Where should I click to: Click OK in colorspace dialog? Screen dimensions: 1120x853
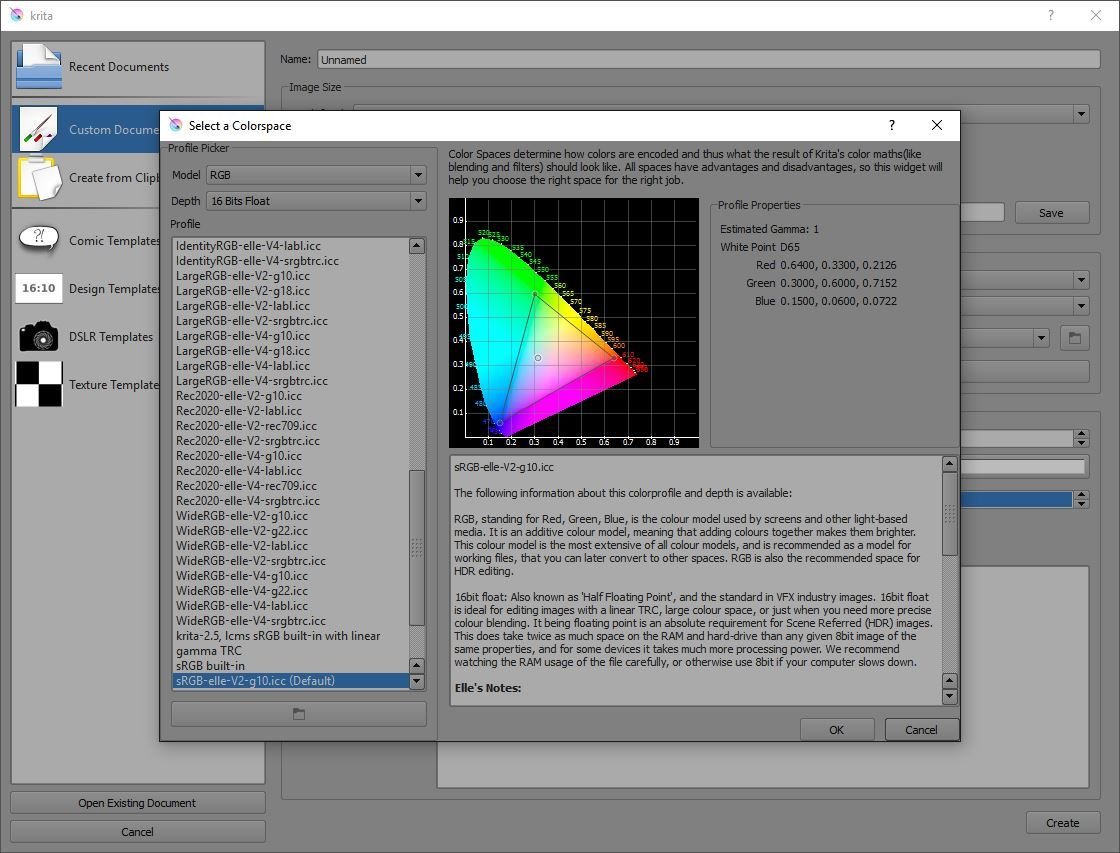(x=836, y=729)
